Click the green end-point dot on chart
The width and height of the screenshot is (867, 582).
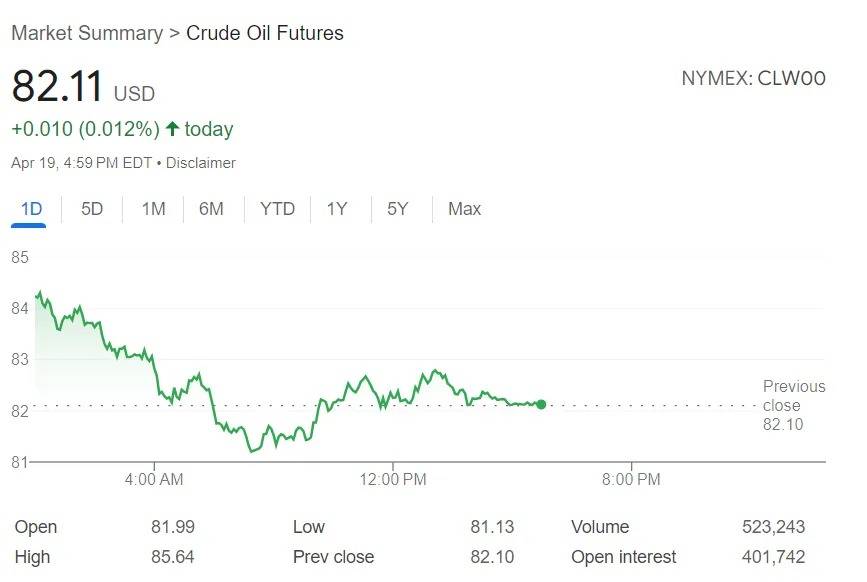coord(541,404)
